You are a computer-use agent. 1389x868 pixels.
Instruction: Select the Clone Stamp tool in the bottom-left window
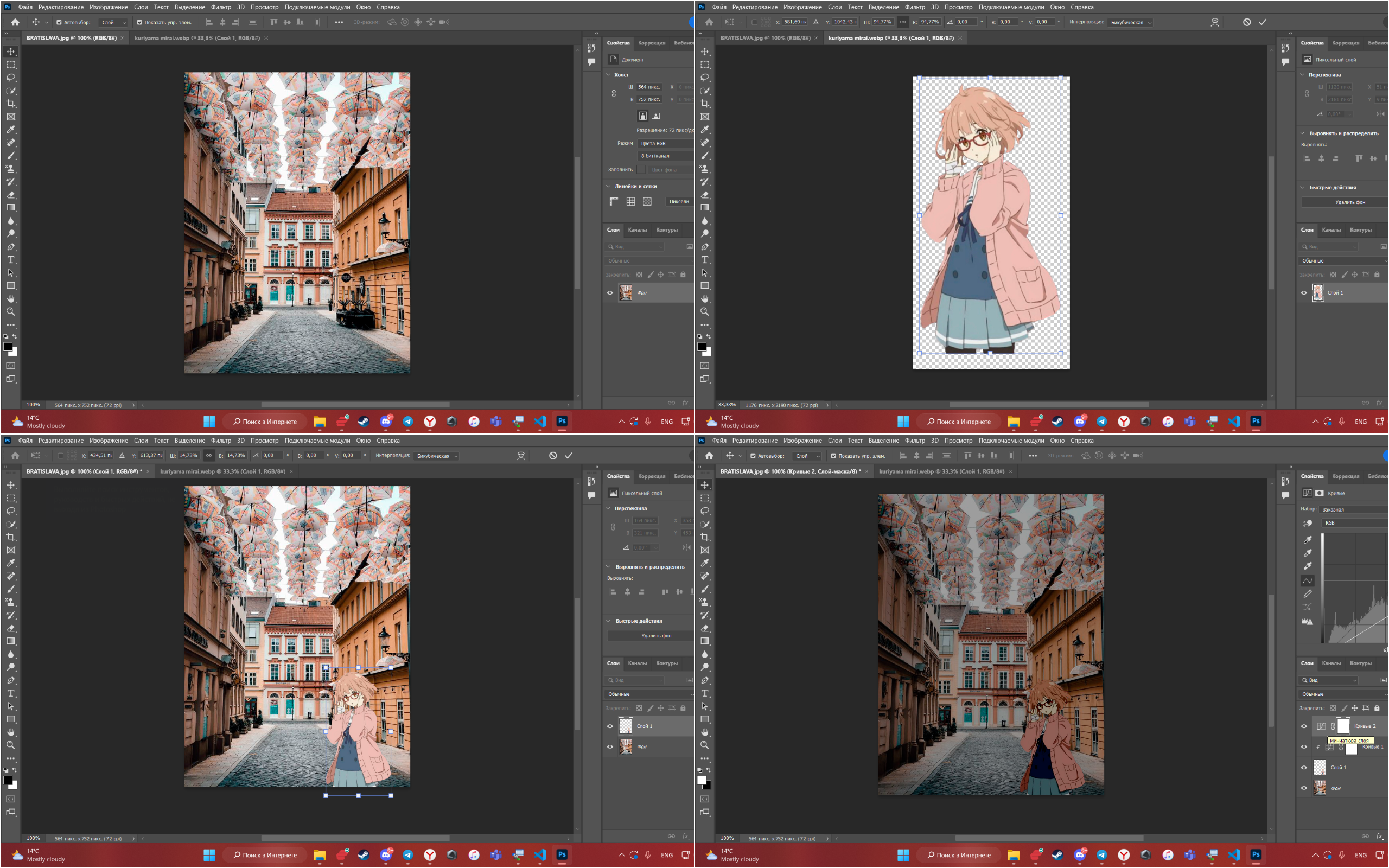(x=10, y=602)
